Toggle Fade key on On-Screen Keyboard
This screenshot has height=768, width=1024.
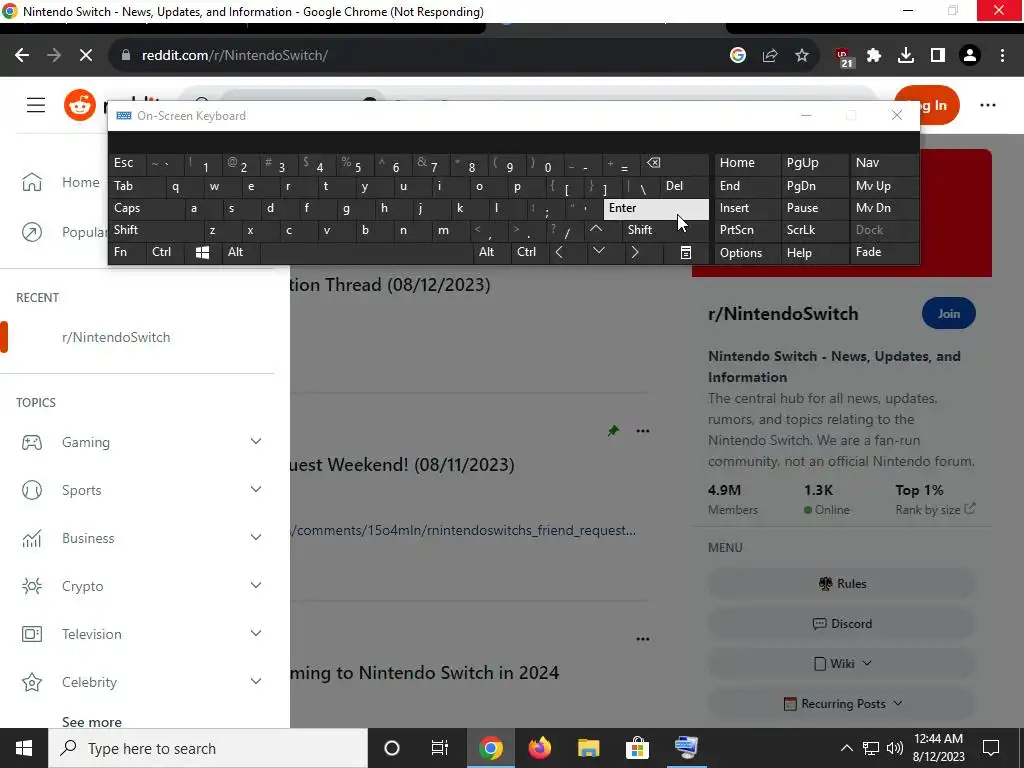pos(883,252)
